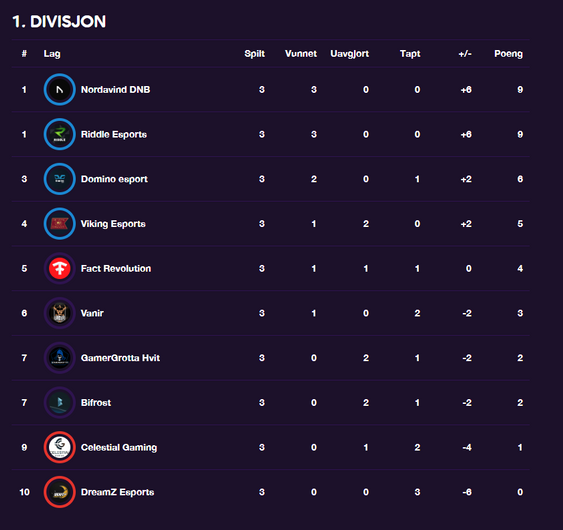Sort the table by Poeng column header
This screenshot has height=530, width=563.
click(x=508, y=54)
